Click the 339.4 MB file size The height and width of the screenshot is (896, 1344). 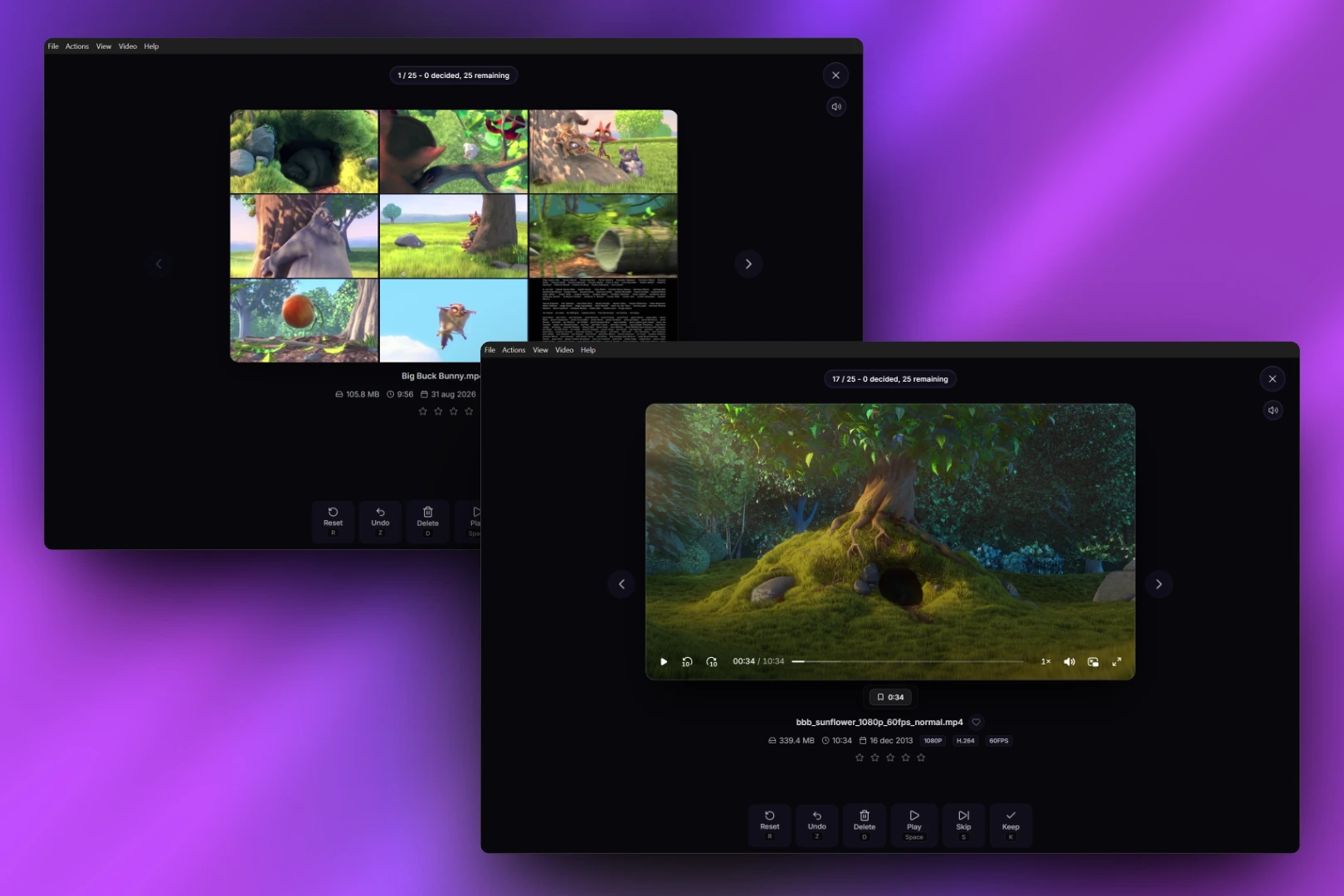click(x=791, y=741)
